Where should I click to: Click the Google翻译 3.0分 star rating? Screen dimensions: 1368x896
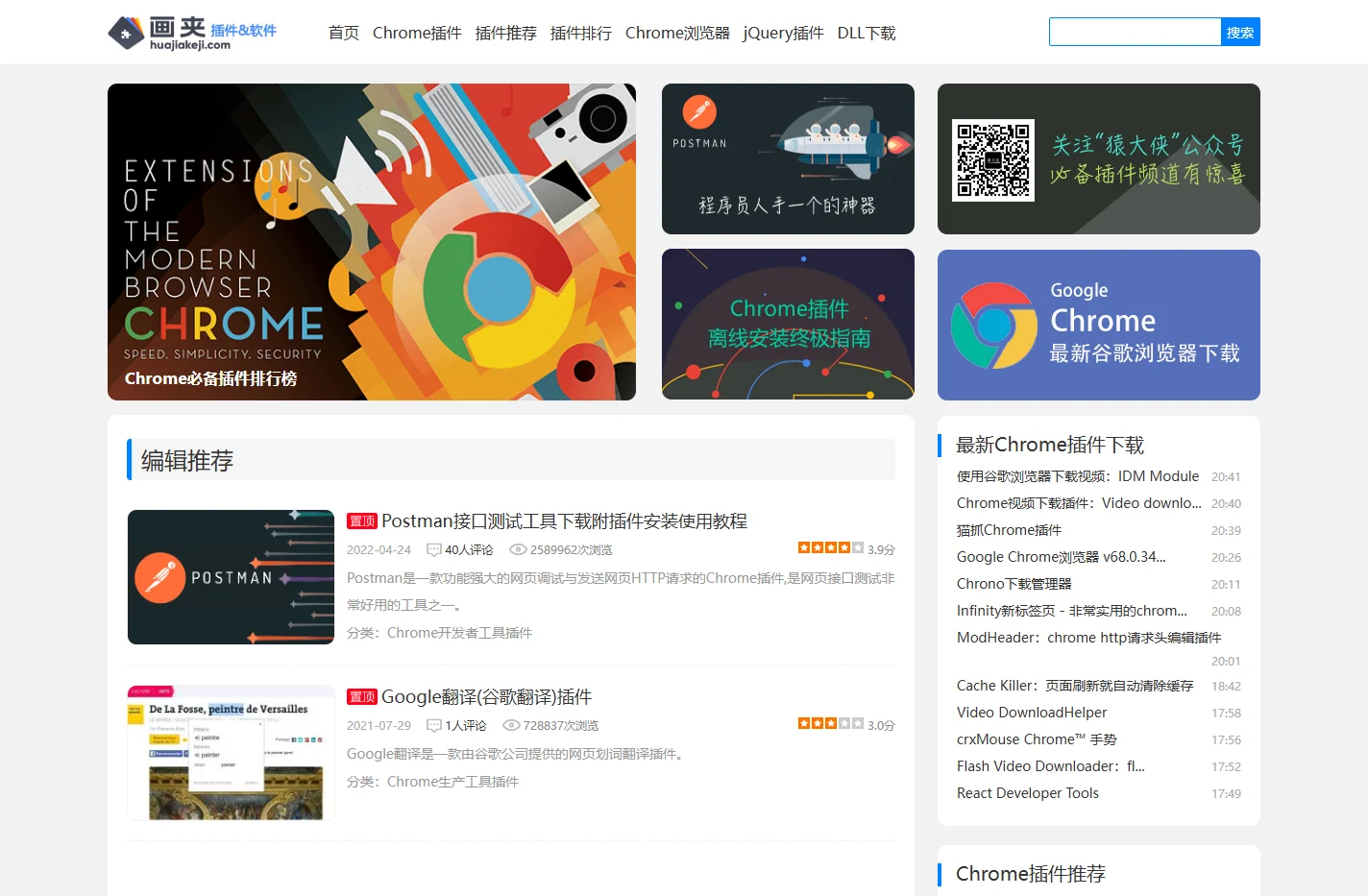pyautogui.click(x=830, y=723)
